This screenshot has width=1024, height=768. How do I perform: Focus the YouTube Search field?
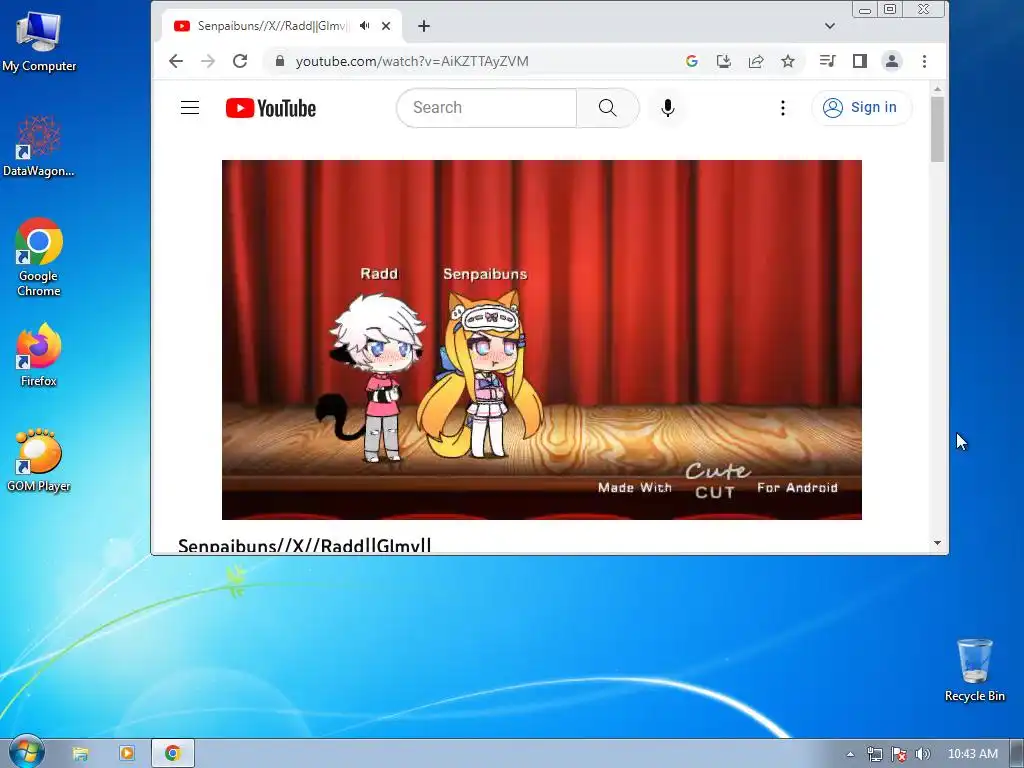click(487, 108)
